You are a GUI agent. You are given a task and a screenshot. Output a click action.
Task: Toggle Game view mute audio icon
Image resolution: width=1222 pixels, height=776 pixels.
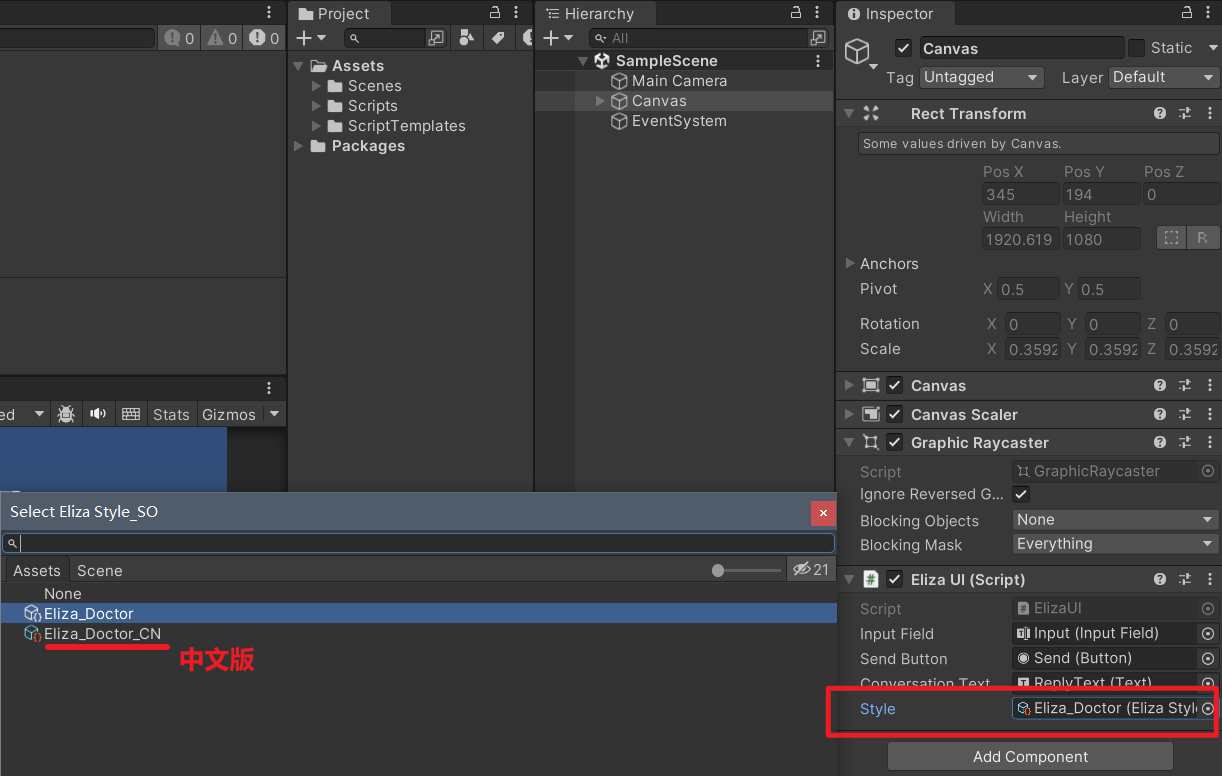coord(98,414)
